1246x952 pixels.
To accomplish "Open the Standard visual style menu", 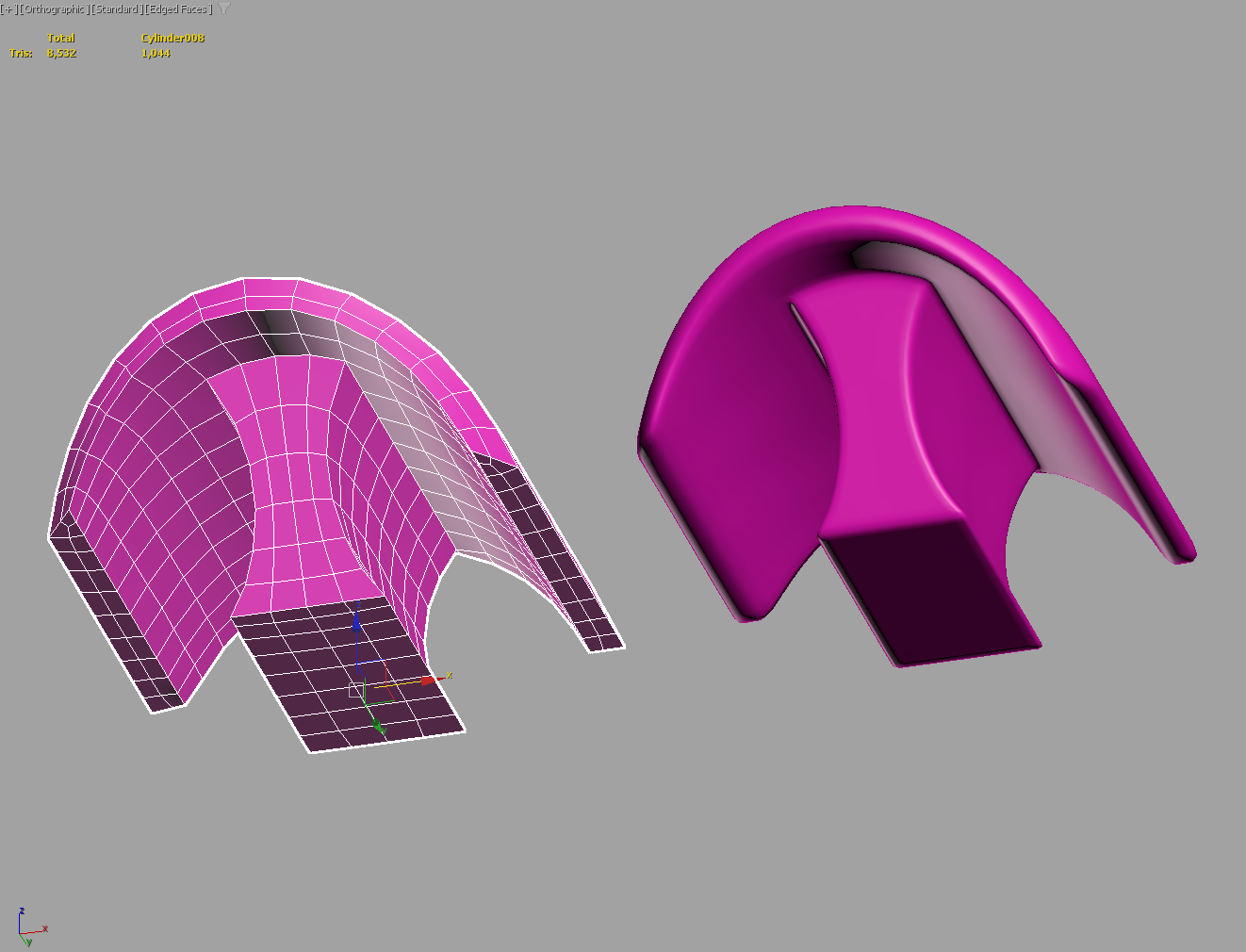I will coord(117,9).
